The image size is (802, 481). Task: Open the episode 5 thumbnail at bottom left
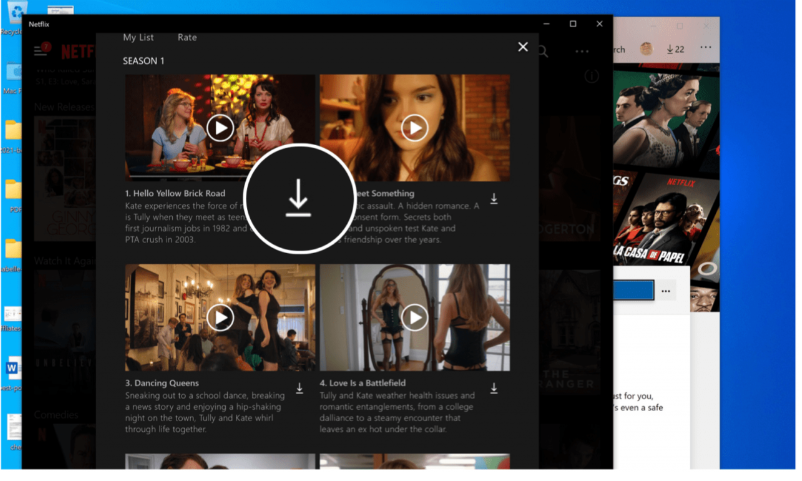pyautogui.click(x=220, y=461)
